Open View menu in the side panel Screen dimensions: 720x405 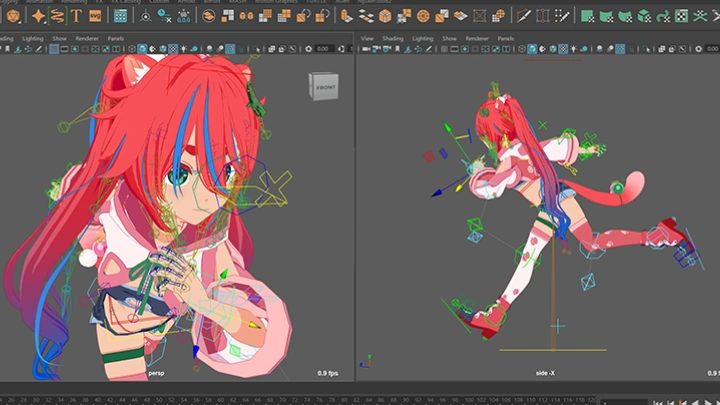(x=367, y=39)
